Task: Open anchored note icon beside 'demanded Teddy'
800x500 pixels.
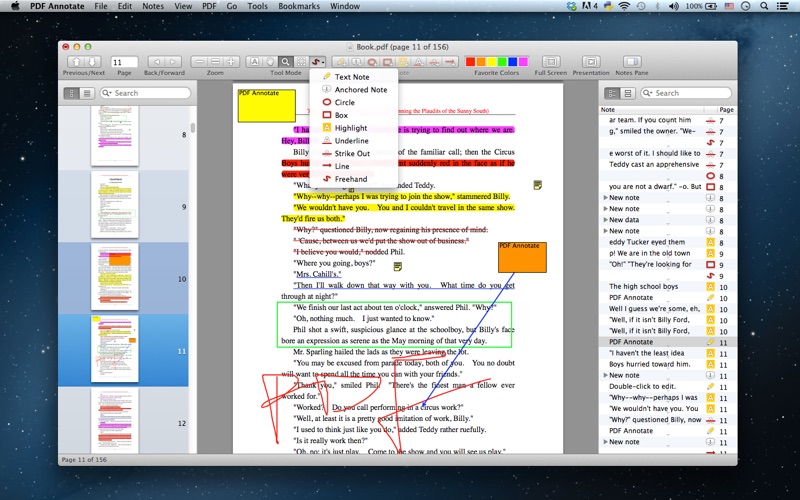Action: (537, 185)
